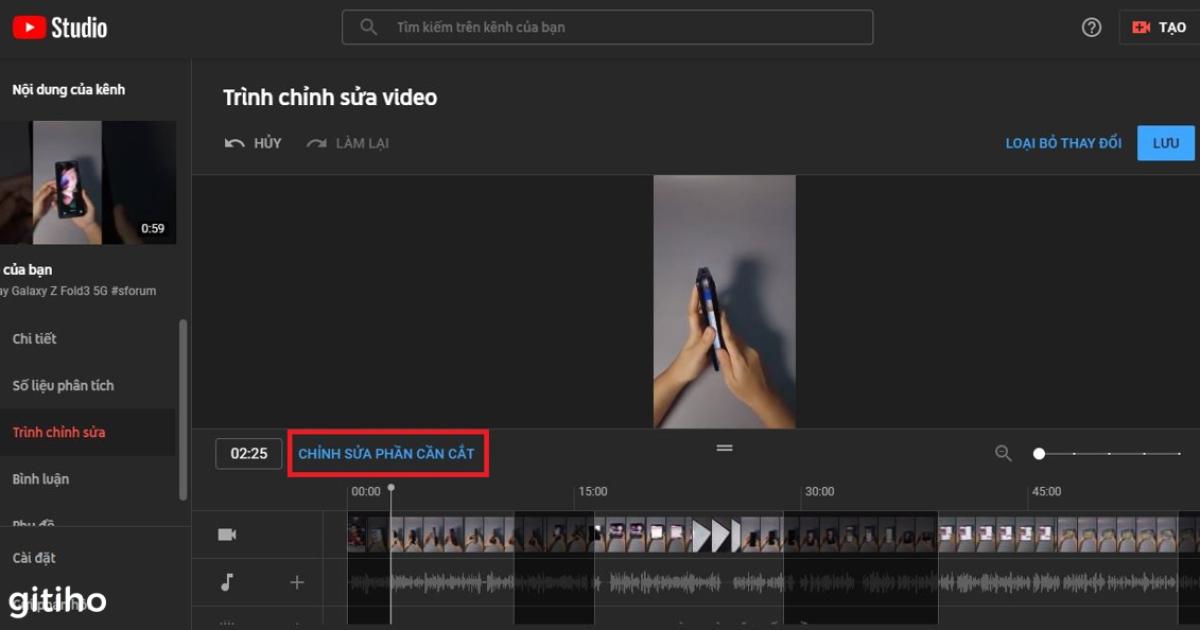Click the "LOẠI BỎ THAY ĐỔI" link

(x=1063, y=142)
